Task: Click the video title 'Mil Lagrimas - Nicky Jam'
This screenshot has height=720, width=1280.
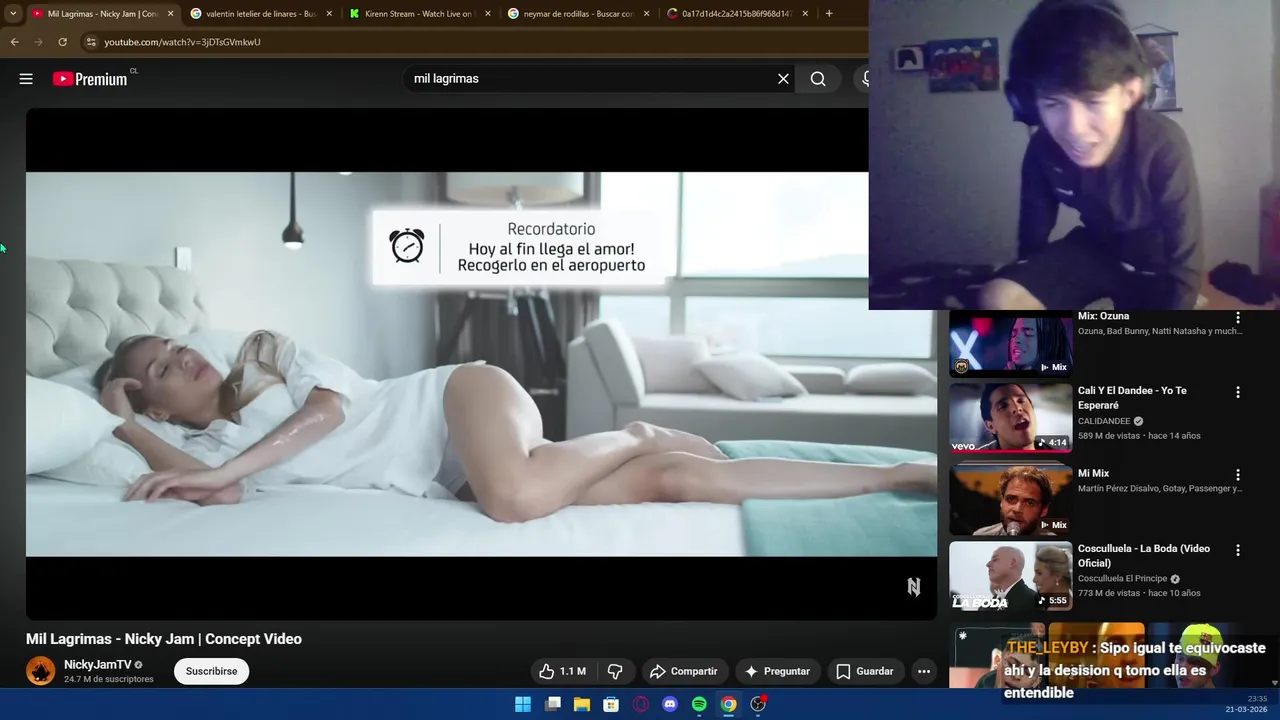Action: click(x=164, y=639)
